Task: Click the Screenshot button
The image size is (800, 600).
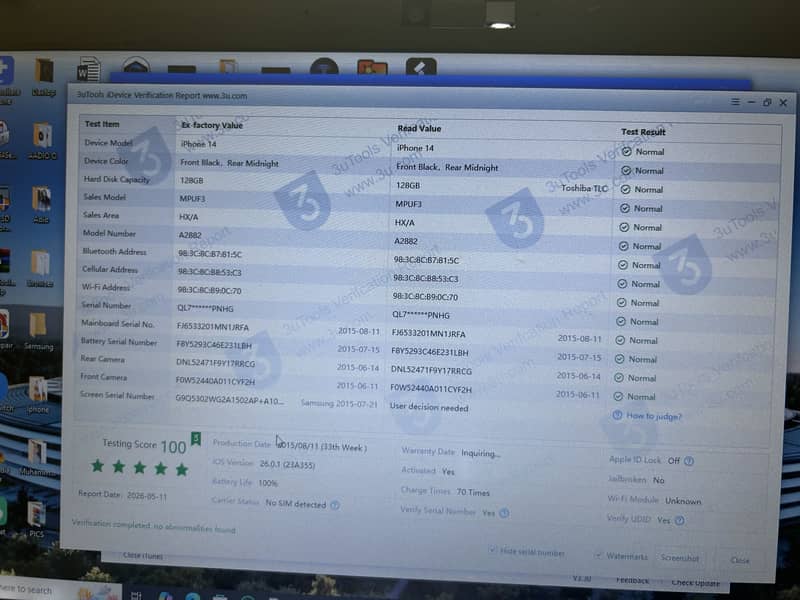Action: click(680, 558)
